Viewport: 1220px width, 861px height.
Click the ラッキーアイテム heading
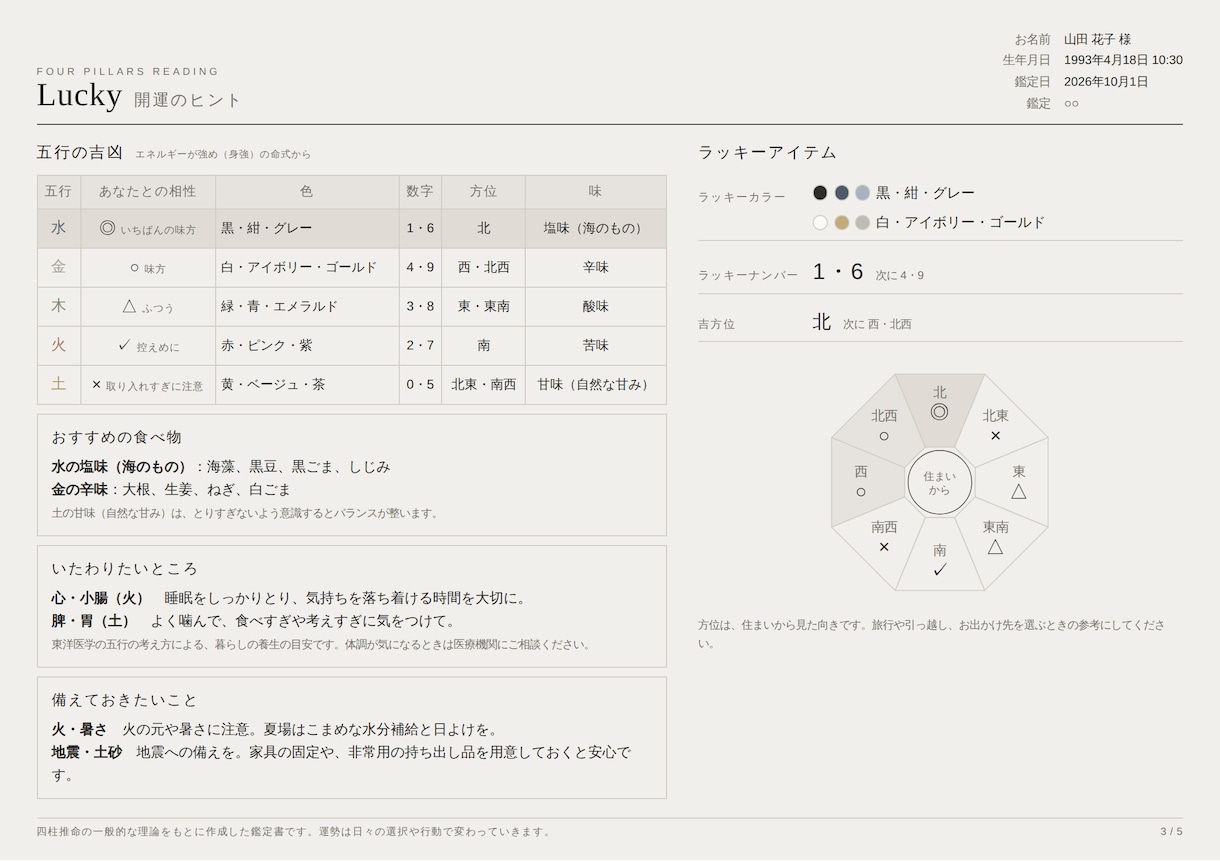(767, 152)
